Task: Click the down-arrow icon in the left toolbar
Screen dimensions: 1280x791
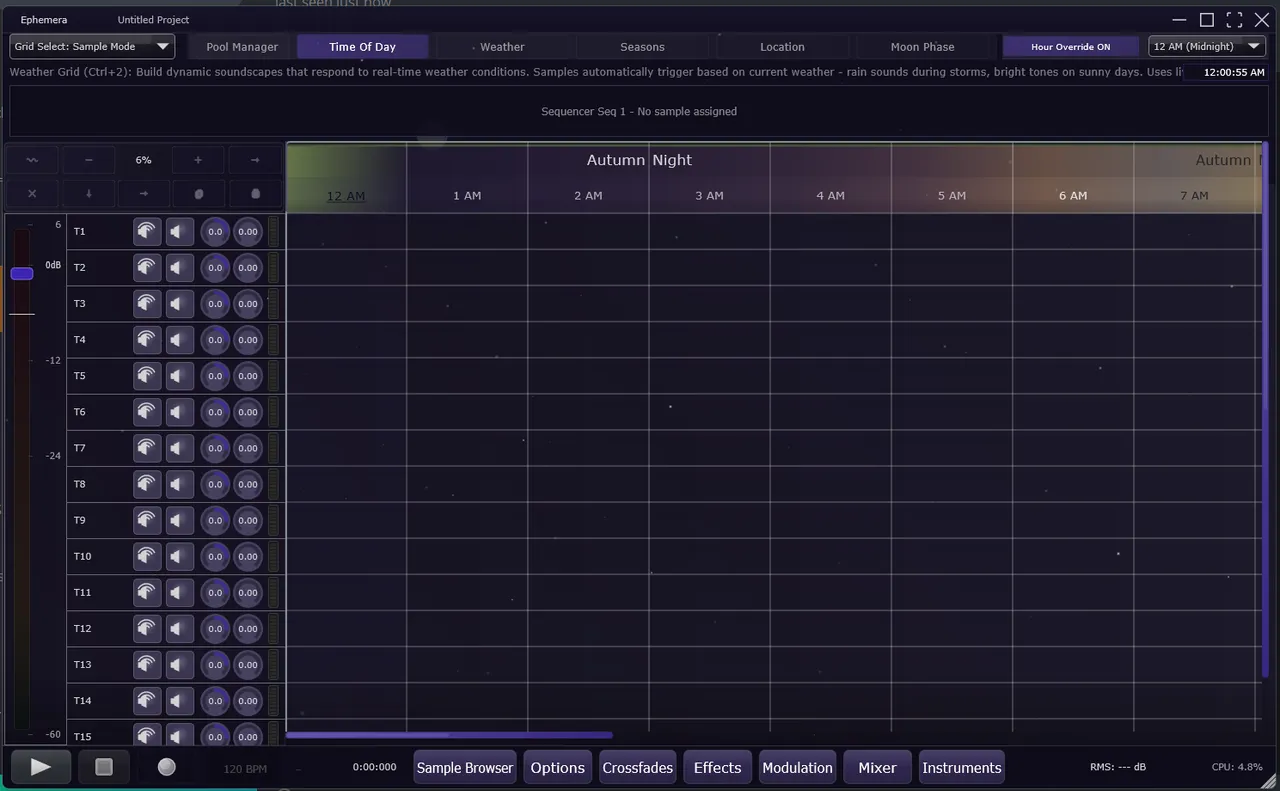Action: (x=88, y=193)
